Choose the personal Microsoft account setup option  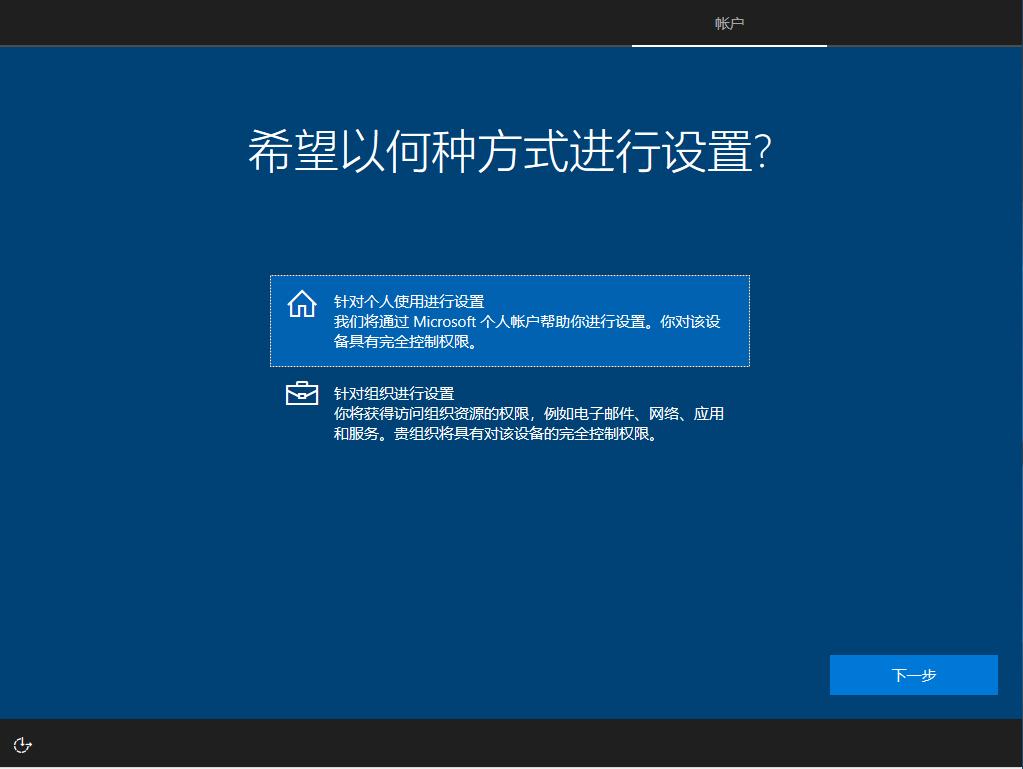(x=510, y=320)
